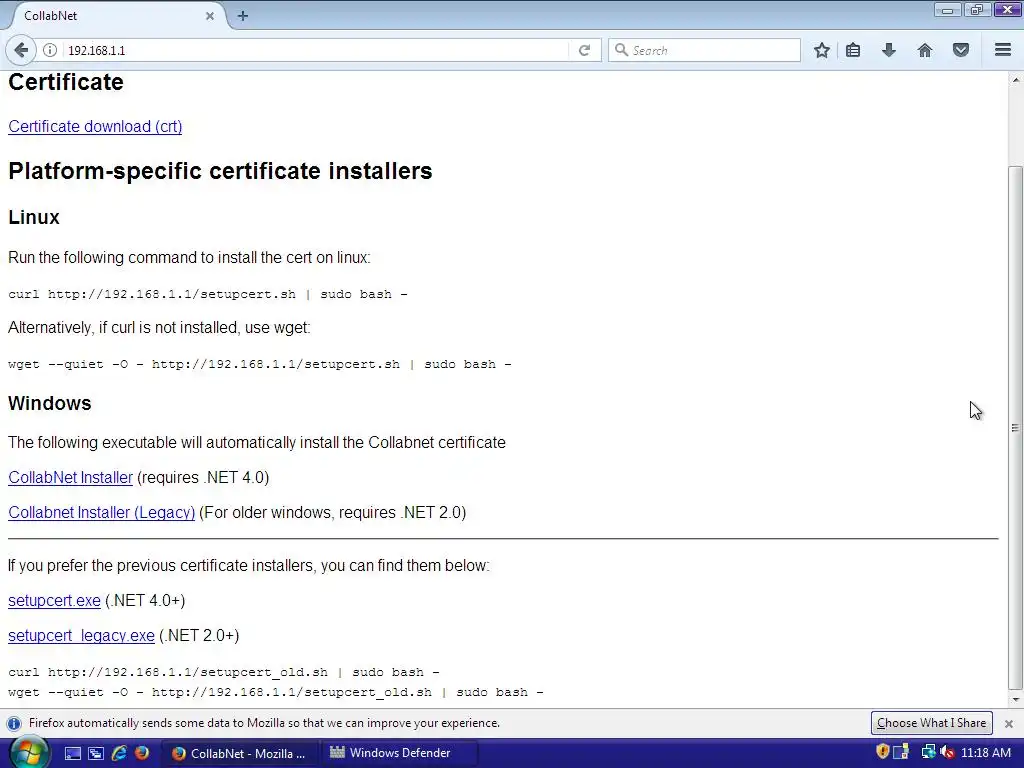Download setupcert.exe
Viewport: 1024px width, 768px height.
click(54, 600)
